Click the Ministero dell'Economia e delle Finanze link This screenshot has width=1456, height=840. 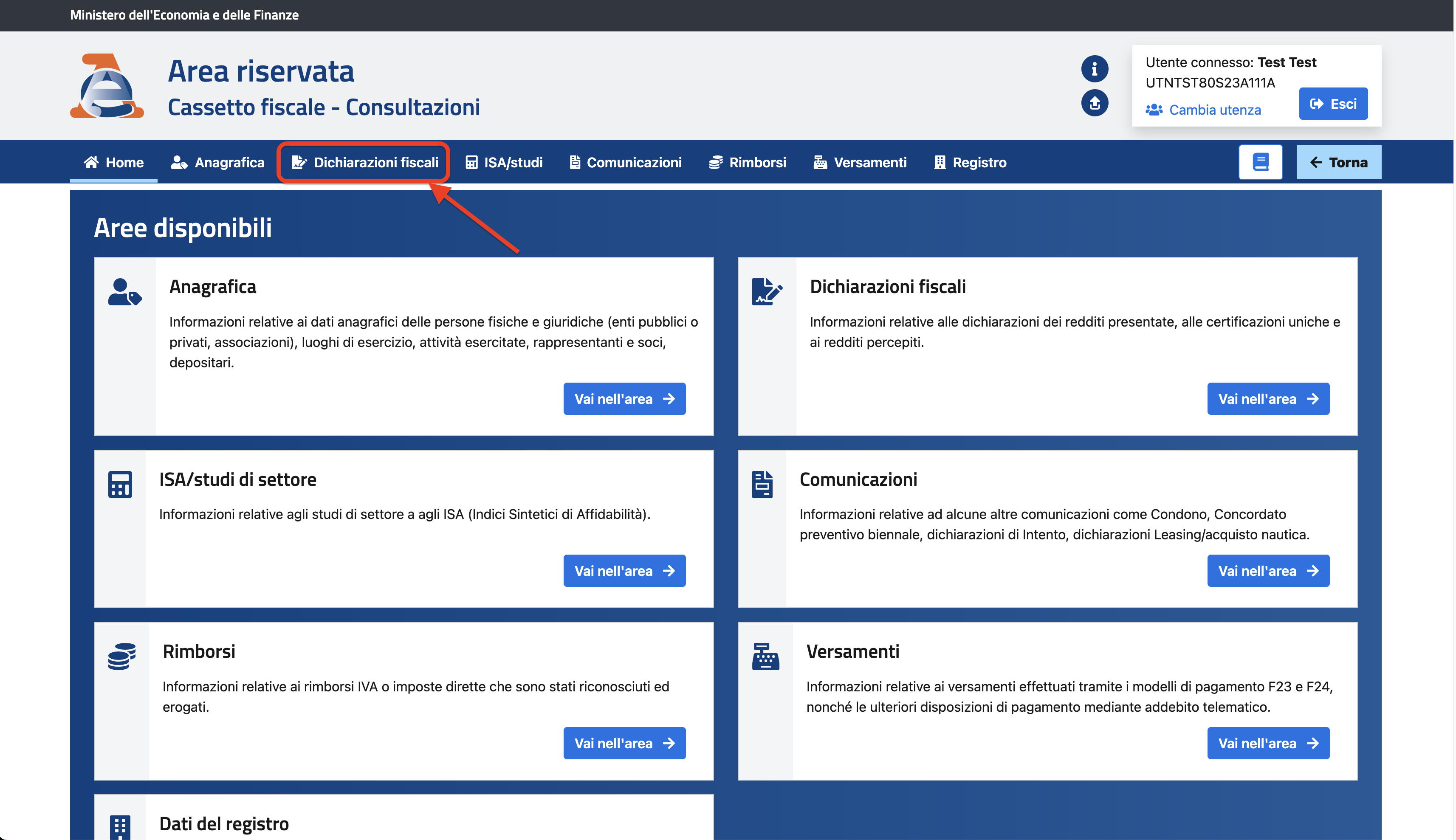184,15
